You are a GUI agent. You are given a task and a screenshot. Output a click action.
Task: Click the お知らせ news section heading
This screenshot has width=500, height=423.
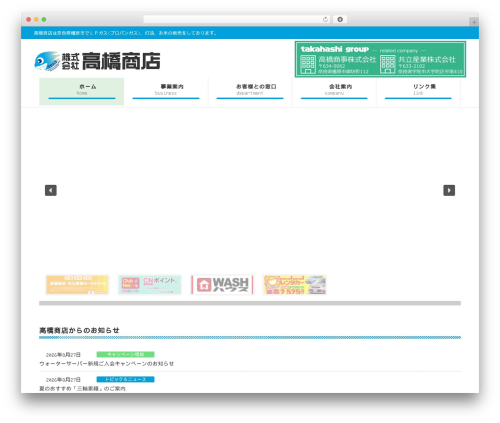pos(79,330)
